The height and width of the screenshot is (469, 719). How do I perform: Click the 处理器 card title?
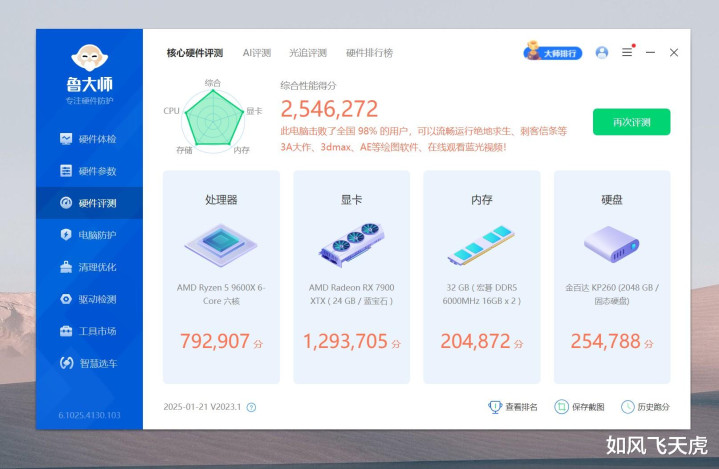pos(221,200)
